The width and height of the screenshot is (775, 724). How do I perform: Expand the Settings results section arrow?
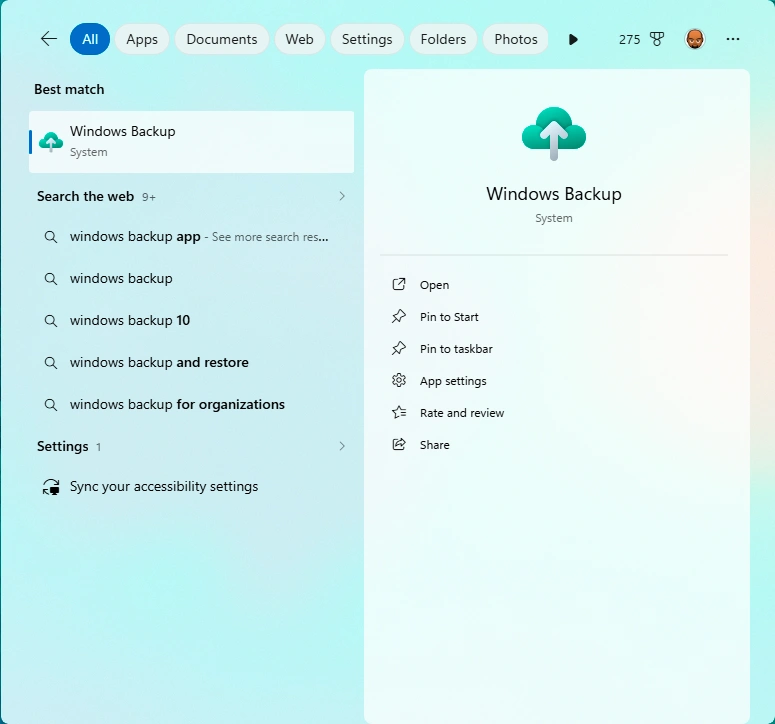click(342, 446)
